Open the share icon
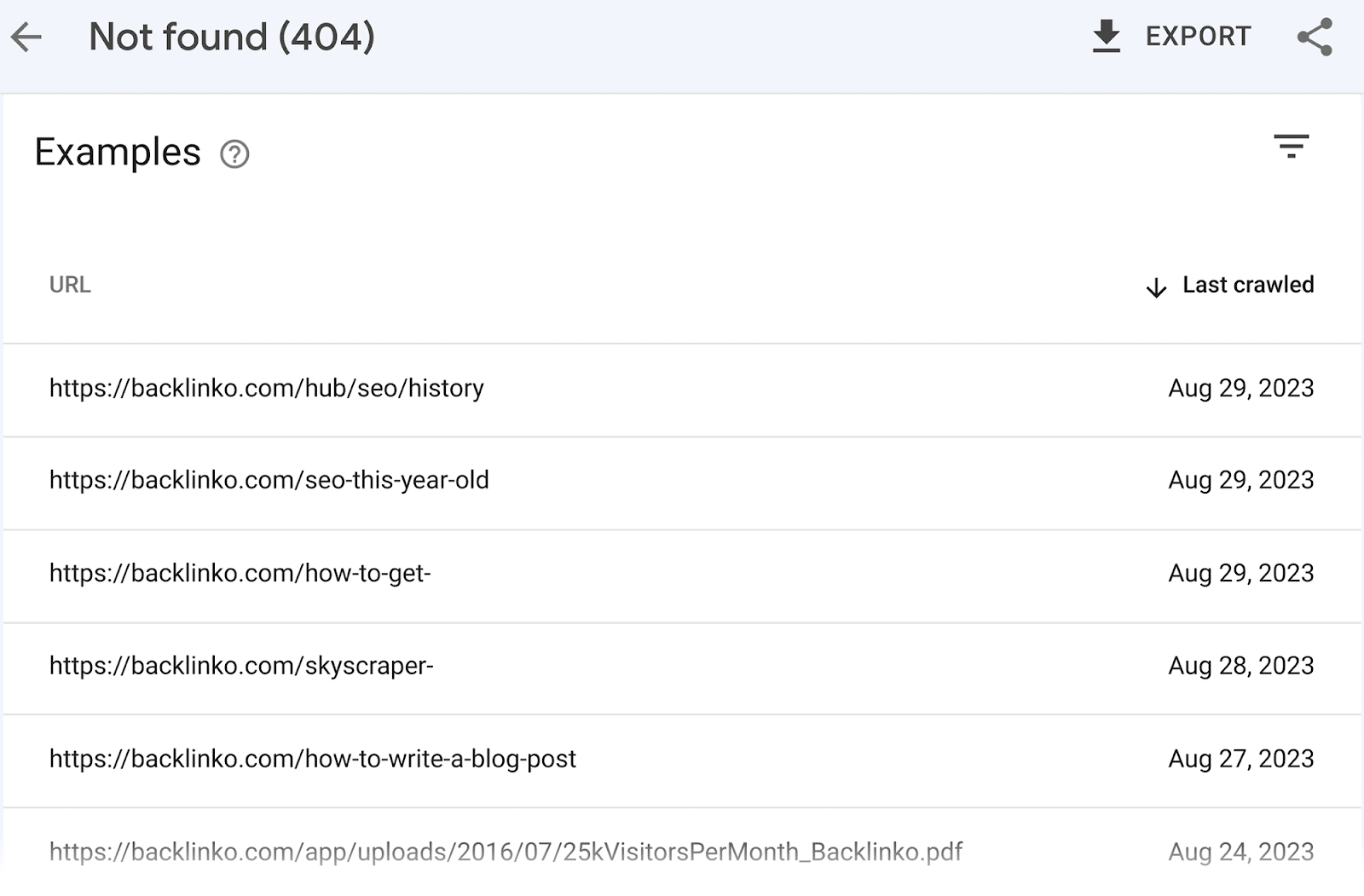The width and height of the screenshot is (1364, 896). pyautogui.click(x=1314, y=38)
